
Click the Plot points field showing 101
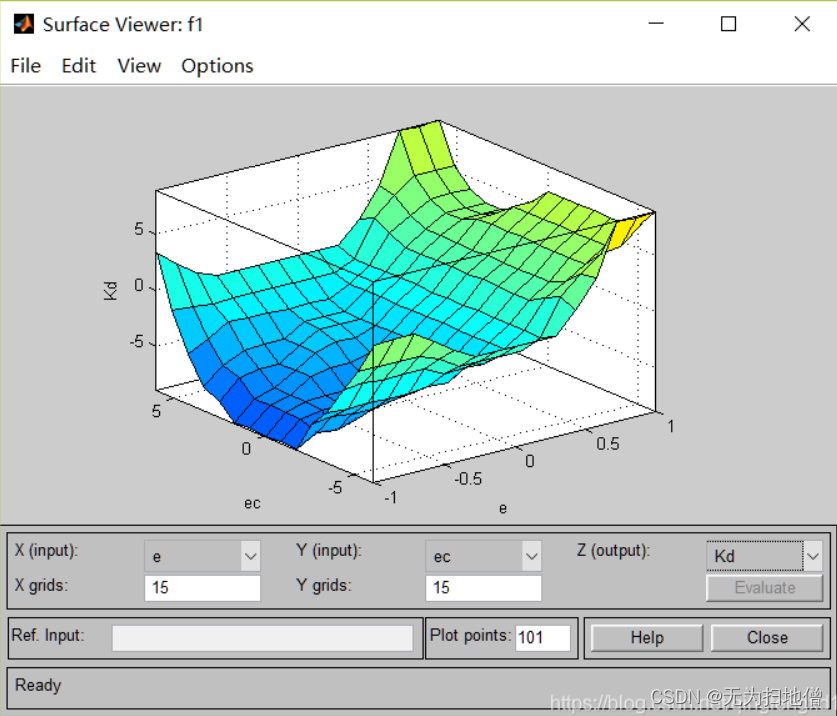tap(542, 638)
